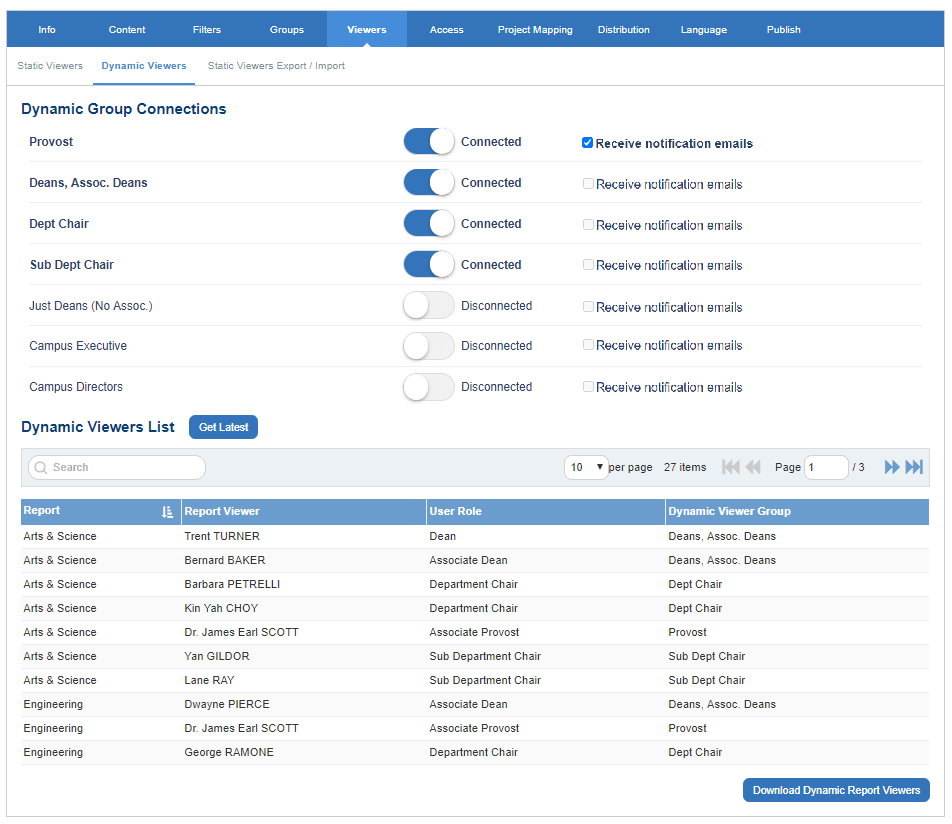Click the next page arrow icon
Image resolution: width=952 pixels, height=824 pixels.
(892, 467)
